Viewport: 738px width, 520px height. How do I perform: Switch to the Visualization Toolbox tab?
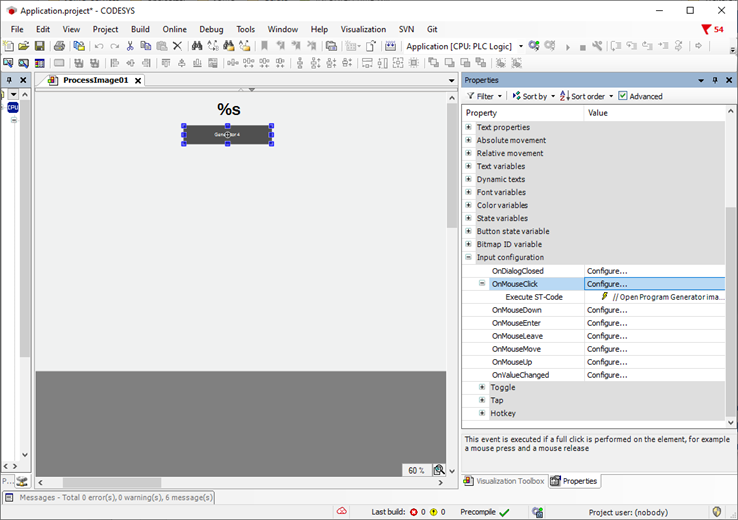(503, 481)
